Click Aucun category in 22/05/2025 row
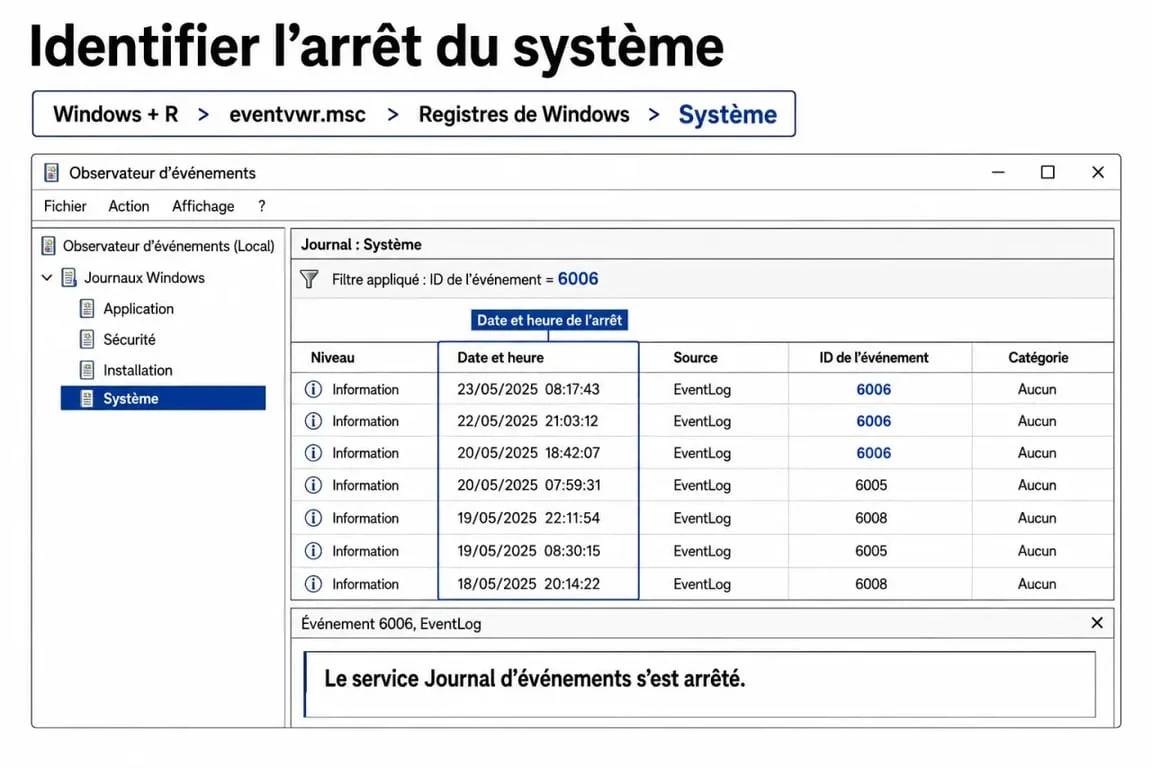 1037,421
